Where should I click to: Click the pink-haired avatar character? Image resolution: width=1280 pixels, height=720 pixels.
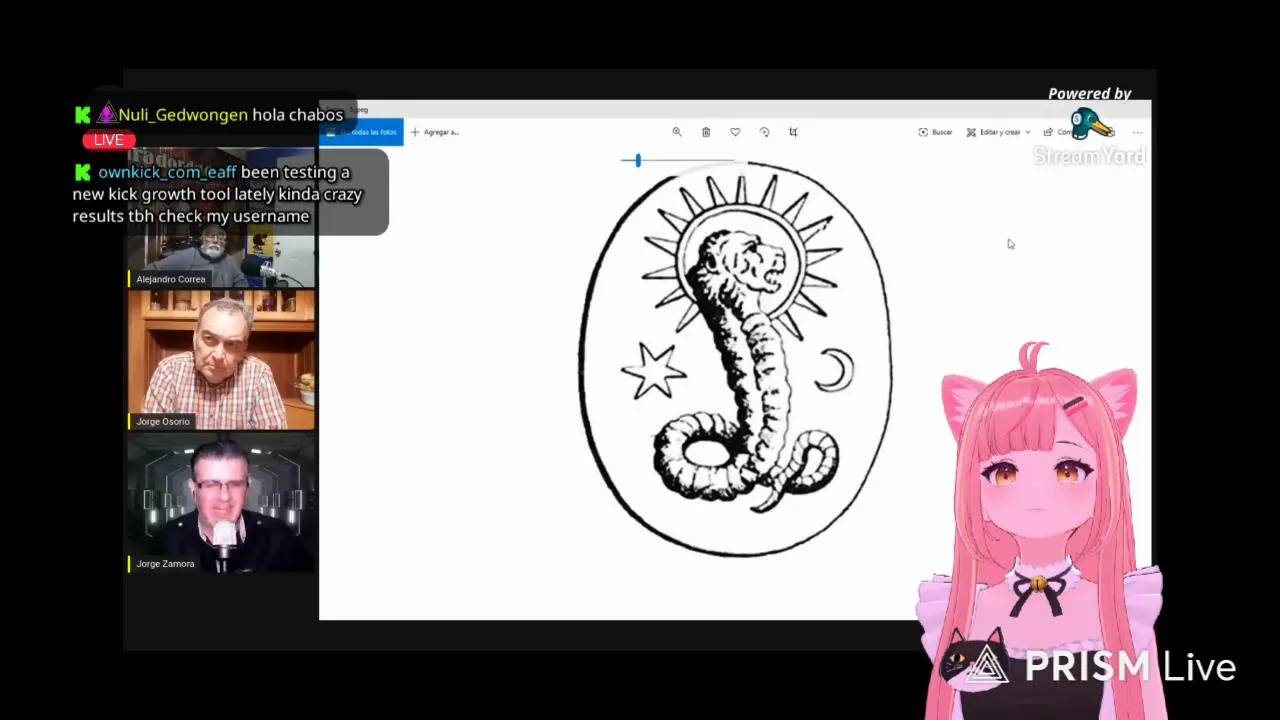point(1040,530)
